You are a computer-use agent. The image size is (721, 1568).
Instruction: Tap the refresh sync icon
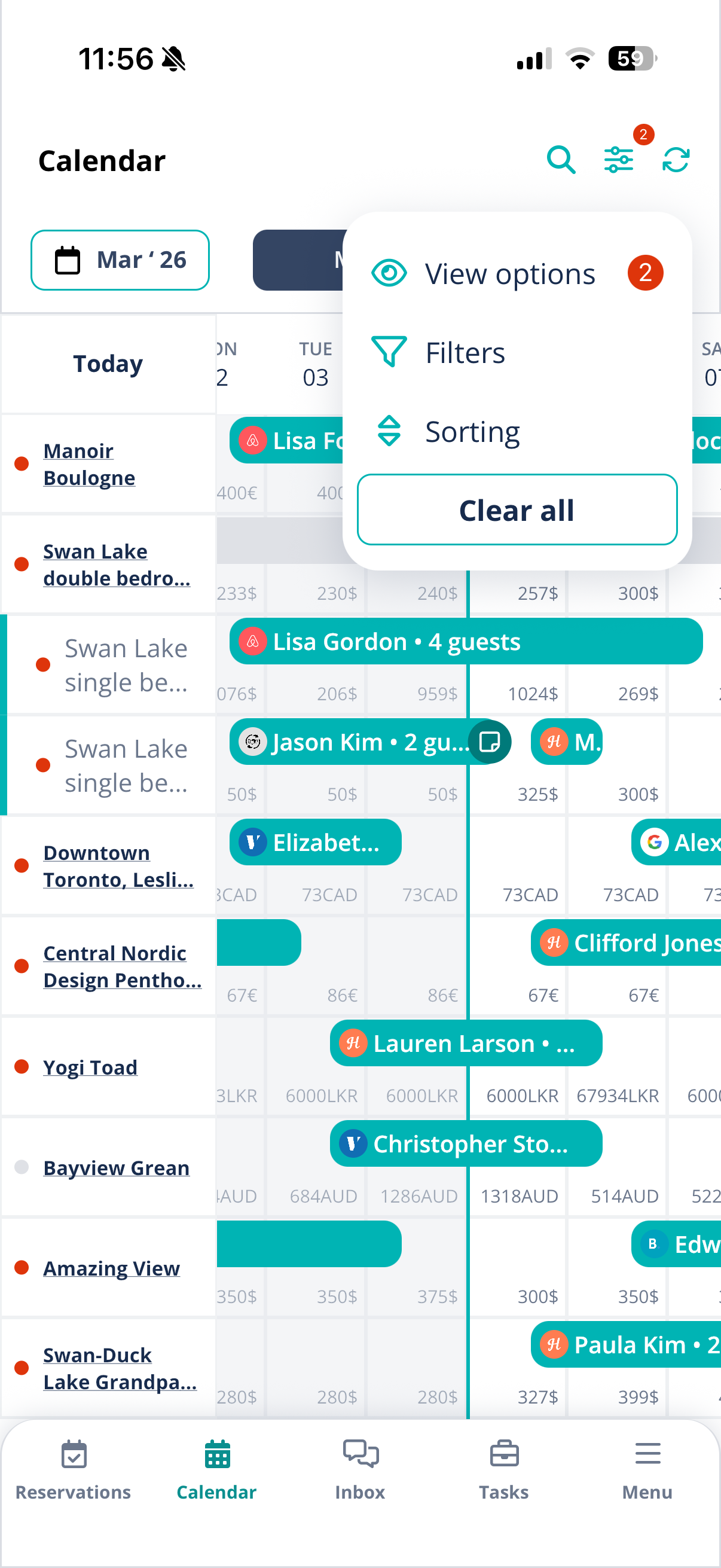pyautogui.click(x=676, y=160)
